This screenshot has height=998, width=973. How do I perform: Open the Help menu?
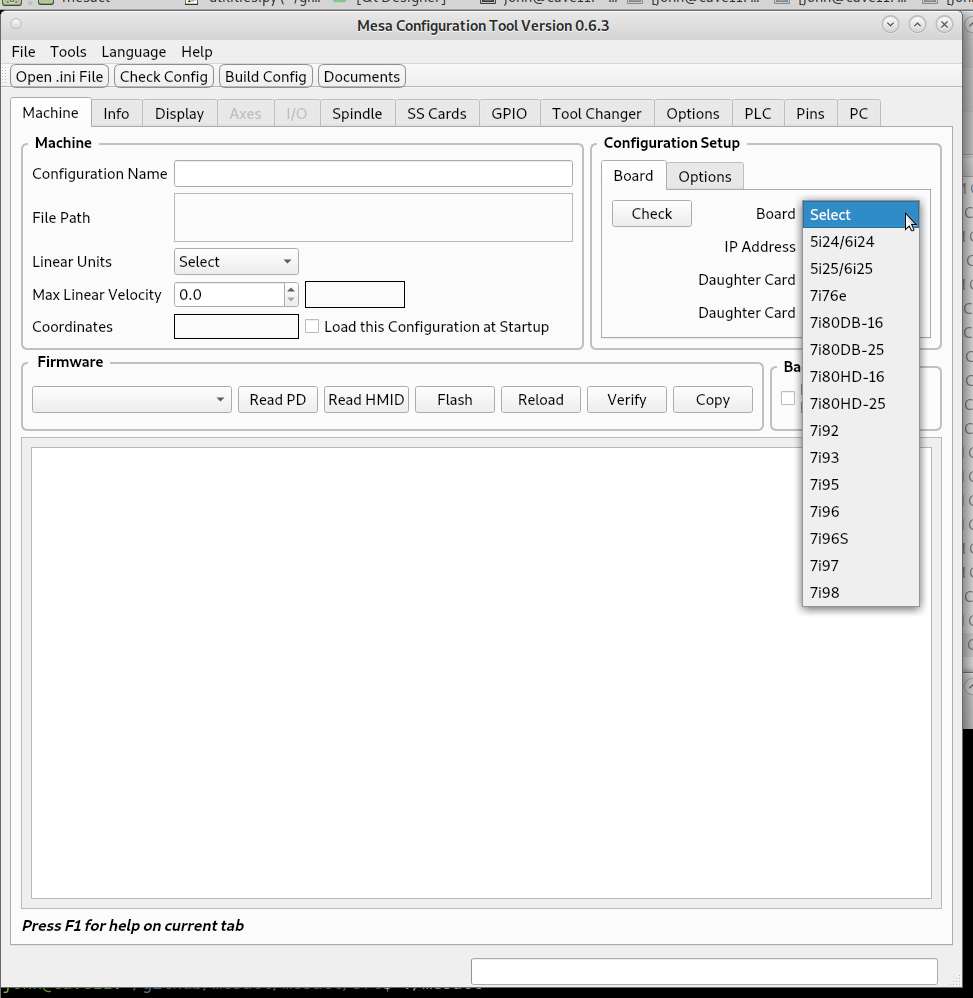[197, 52]
